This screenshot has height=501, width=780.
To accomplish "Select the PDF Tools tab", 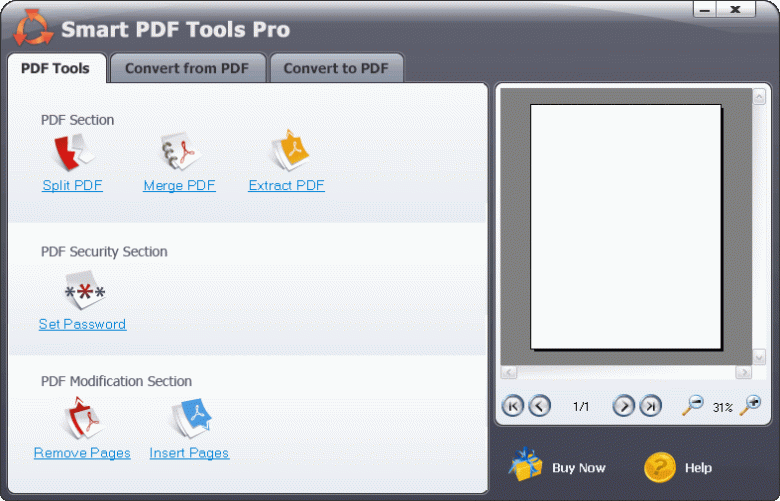I will point(55,69).
